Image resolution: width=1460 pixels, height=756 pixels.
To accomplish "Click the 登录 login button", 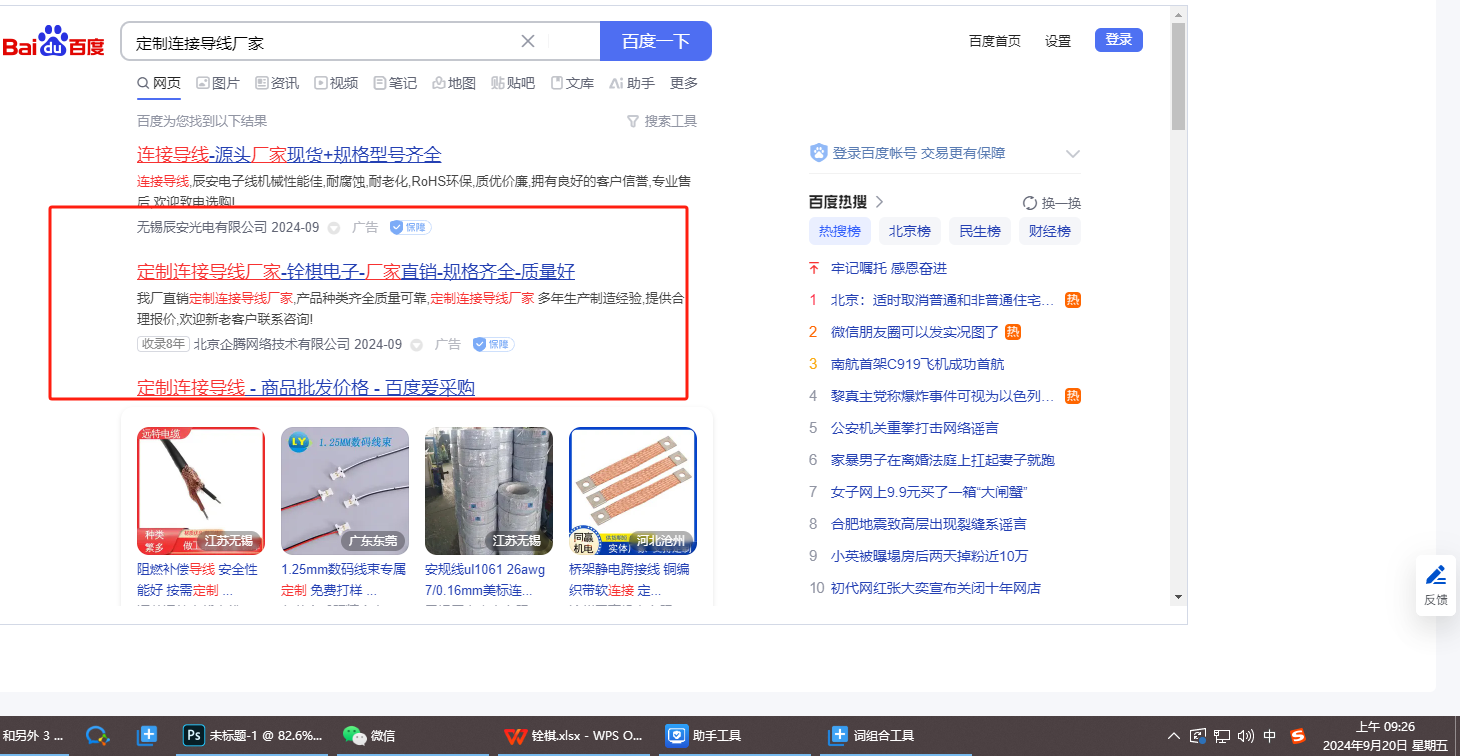I will (x=1118, y=40).
